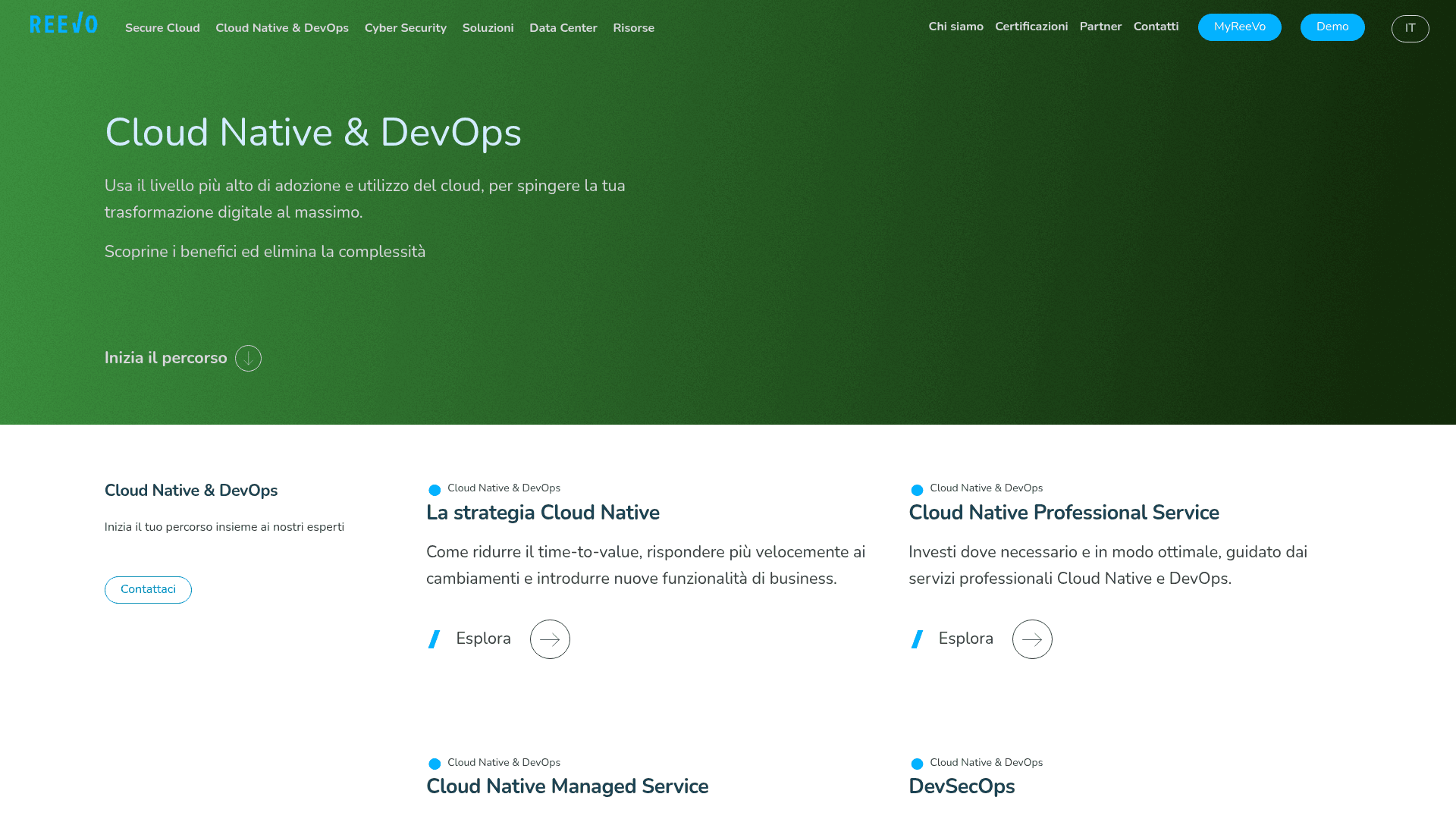Open the Soluzioni menu
The height and width of the screenshot is (819, 1456).
(488, 28)
